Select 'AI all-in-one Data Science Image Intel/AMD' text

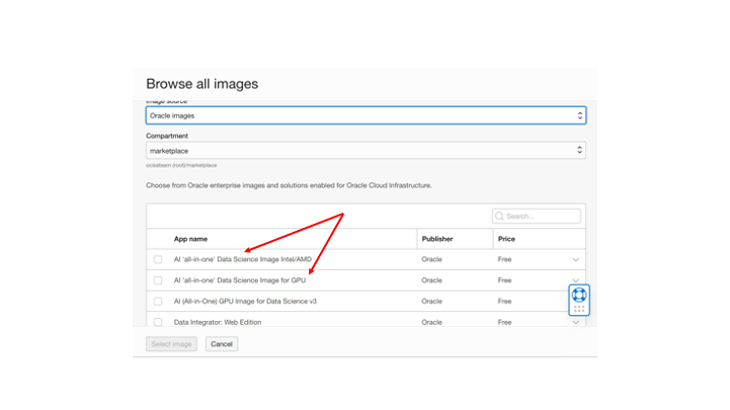coord(243,259)
